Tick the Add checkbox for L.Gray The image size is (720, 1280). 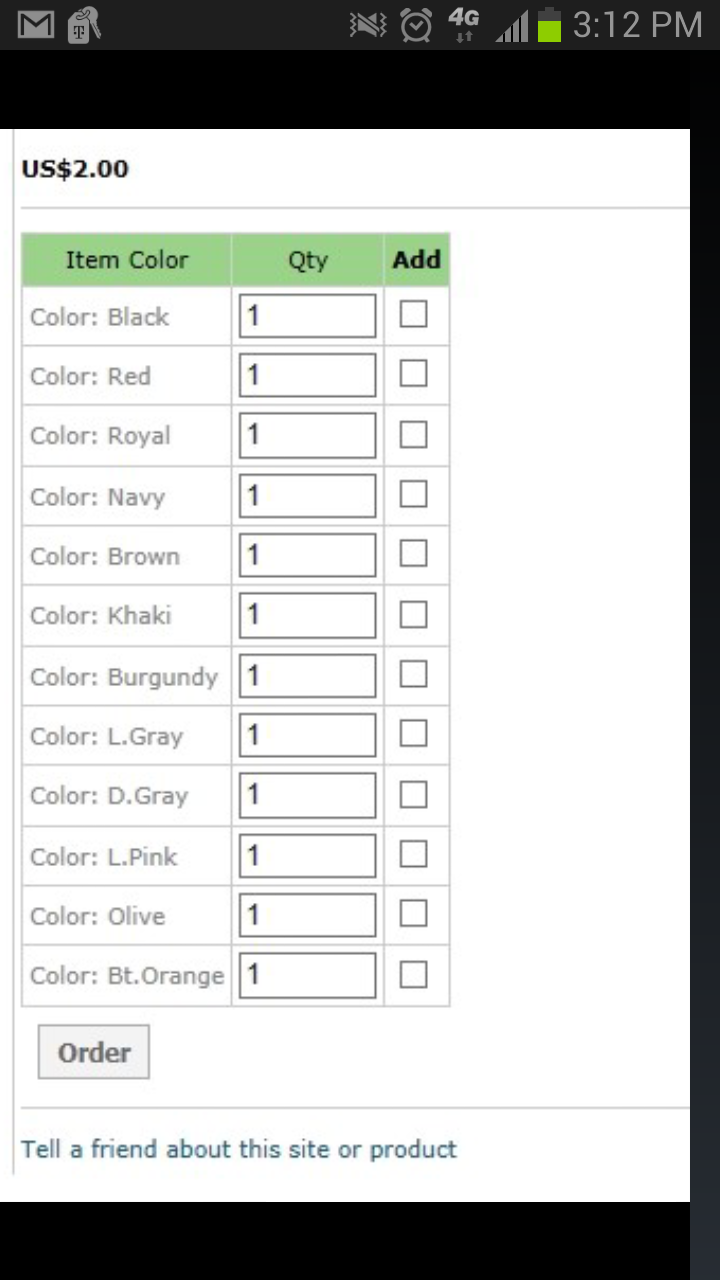(413, 734)
